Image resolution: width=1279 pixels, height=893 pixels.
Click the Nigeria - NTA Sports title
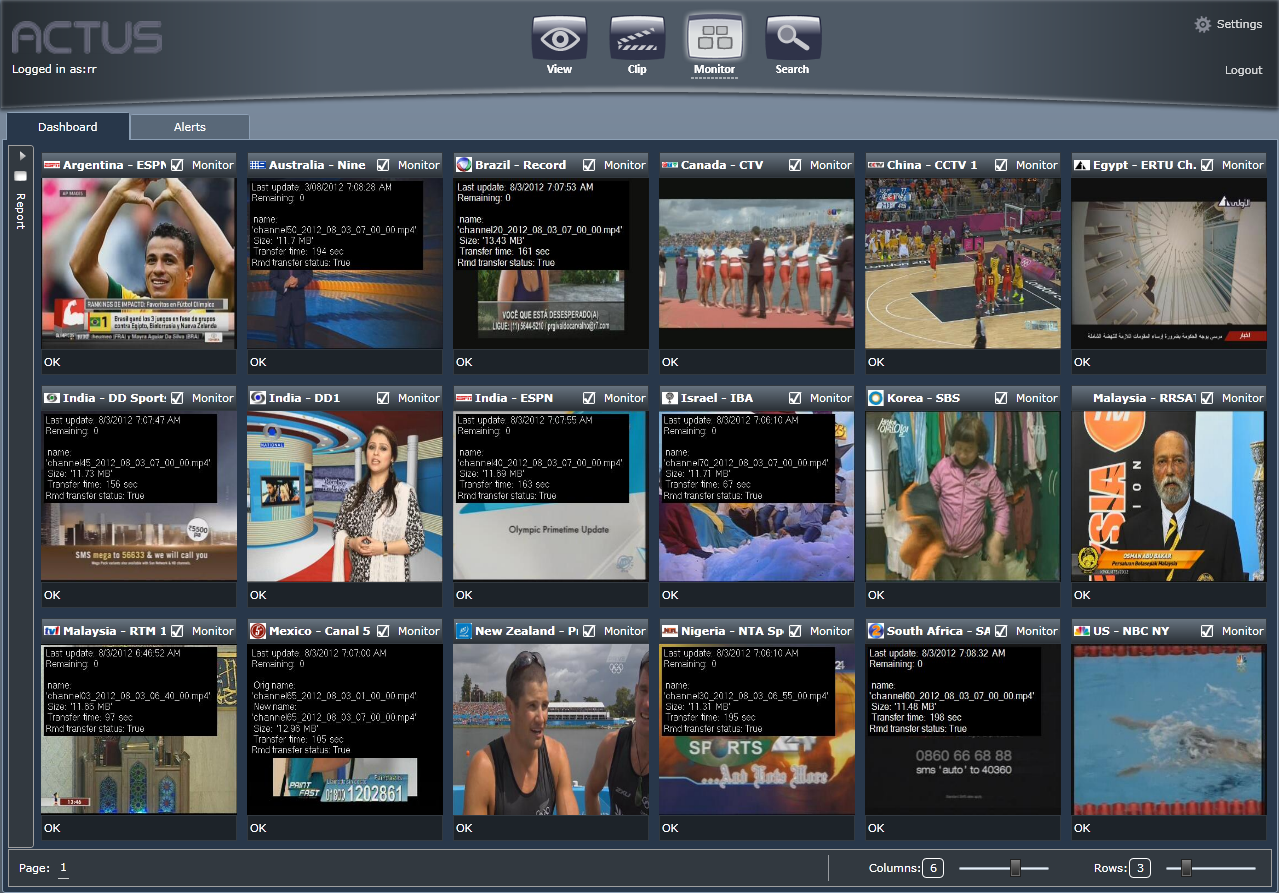coord(732,631)
